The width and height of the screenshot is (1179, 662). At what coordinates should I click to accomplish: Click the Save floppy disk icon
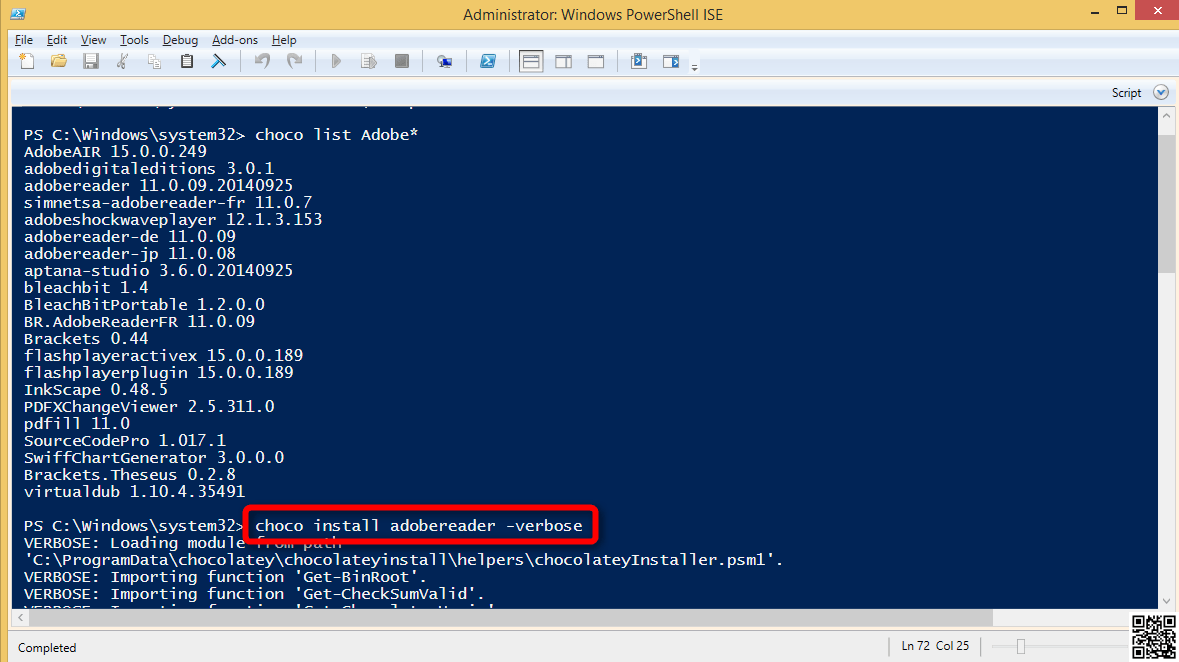click(91, 62)
